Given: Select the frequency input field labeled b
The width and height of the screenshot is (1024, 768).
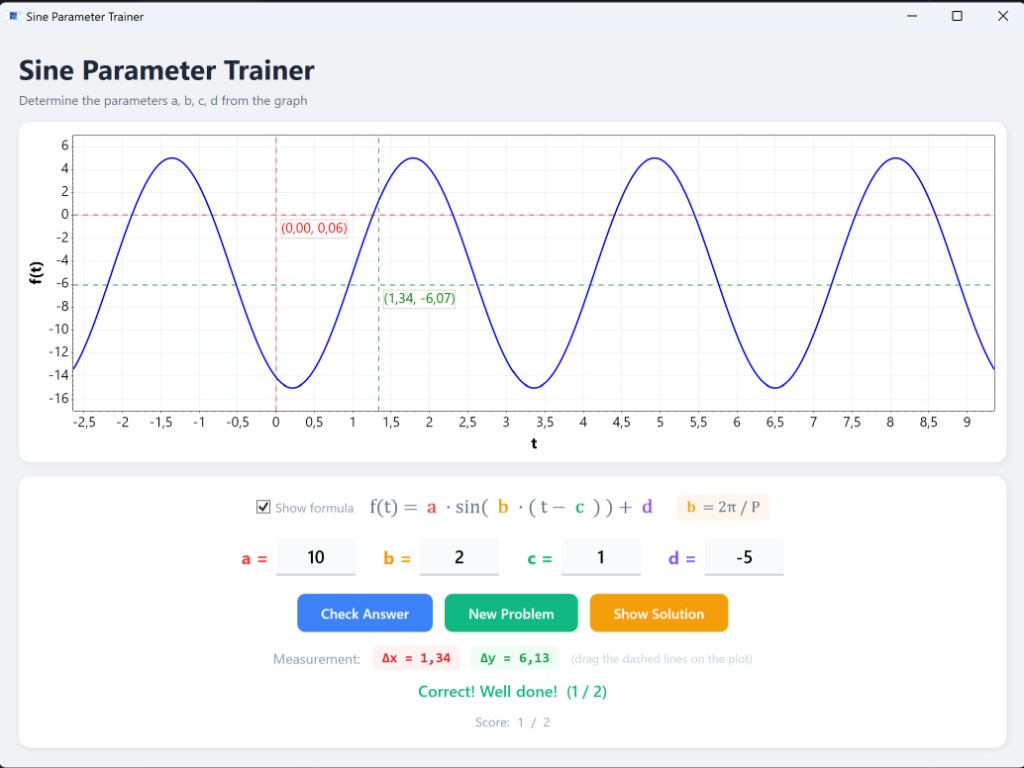Looking at the screenshot, I should [459, 557].
